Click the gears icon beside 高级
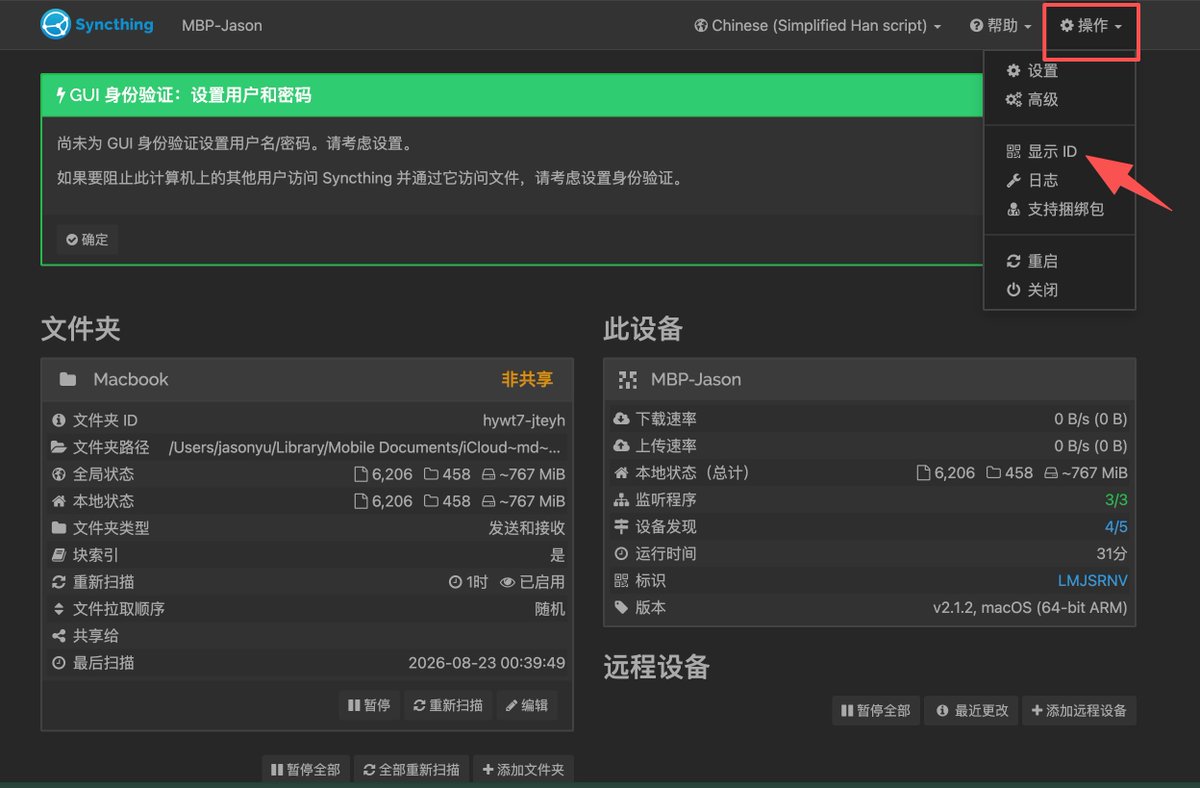Viewport: 1200px width, 788px height. (1013, 100)
